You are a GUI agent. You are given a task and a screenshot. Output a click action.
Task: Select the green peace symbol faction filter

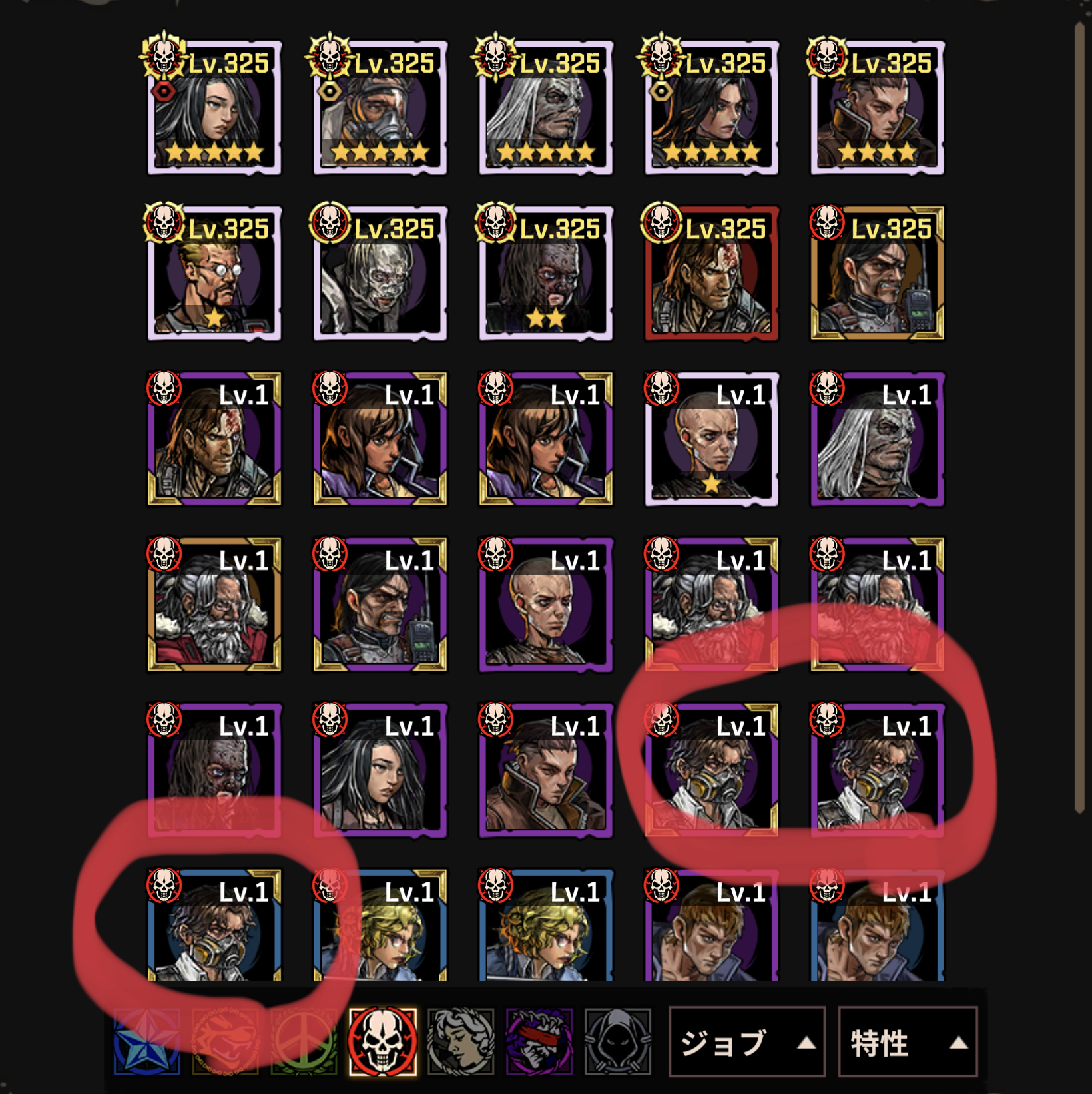(304, 1041)
